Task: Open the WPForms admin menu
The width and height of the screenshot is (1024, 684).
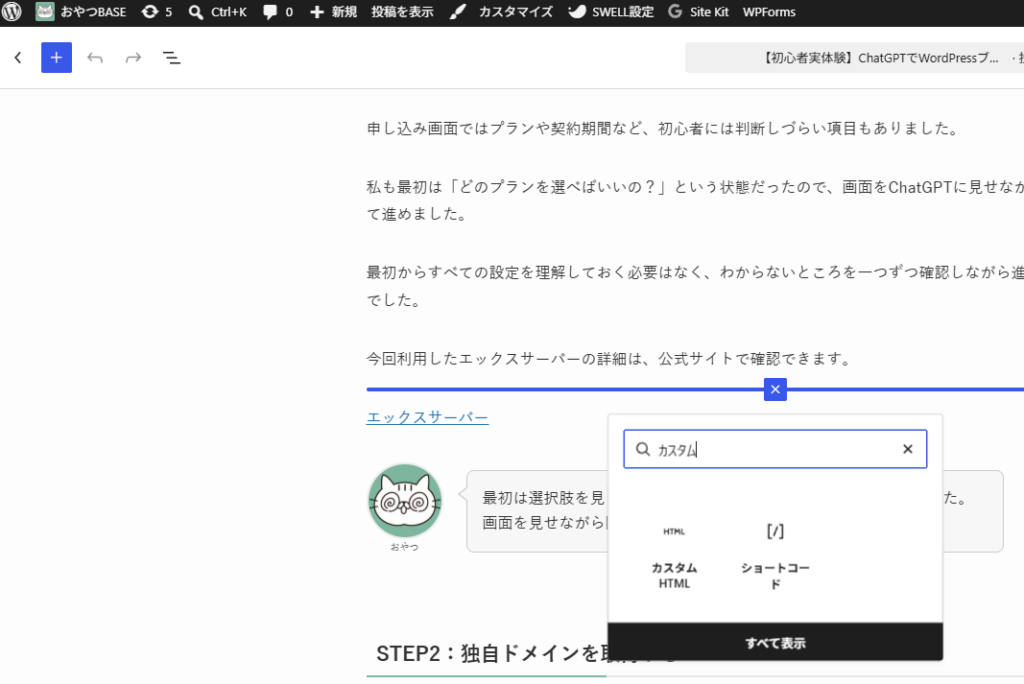Action: pyautogui.click(x=769, y=12)
